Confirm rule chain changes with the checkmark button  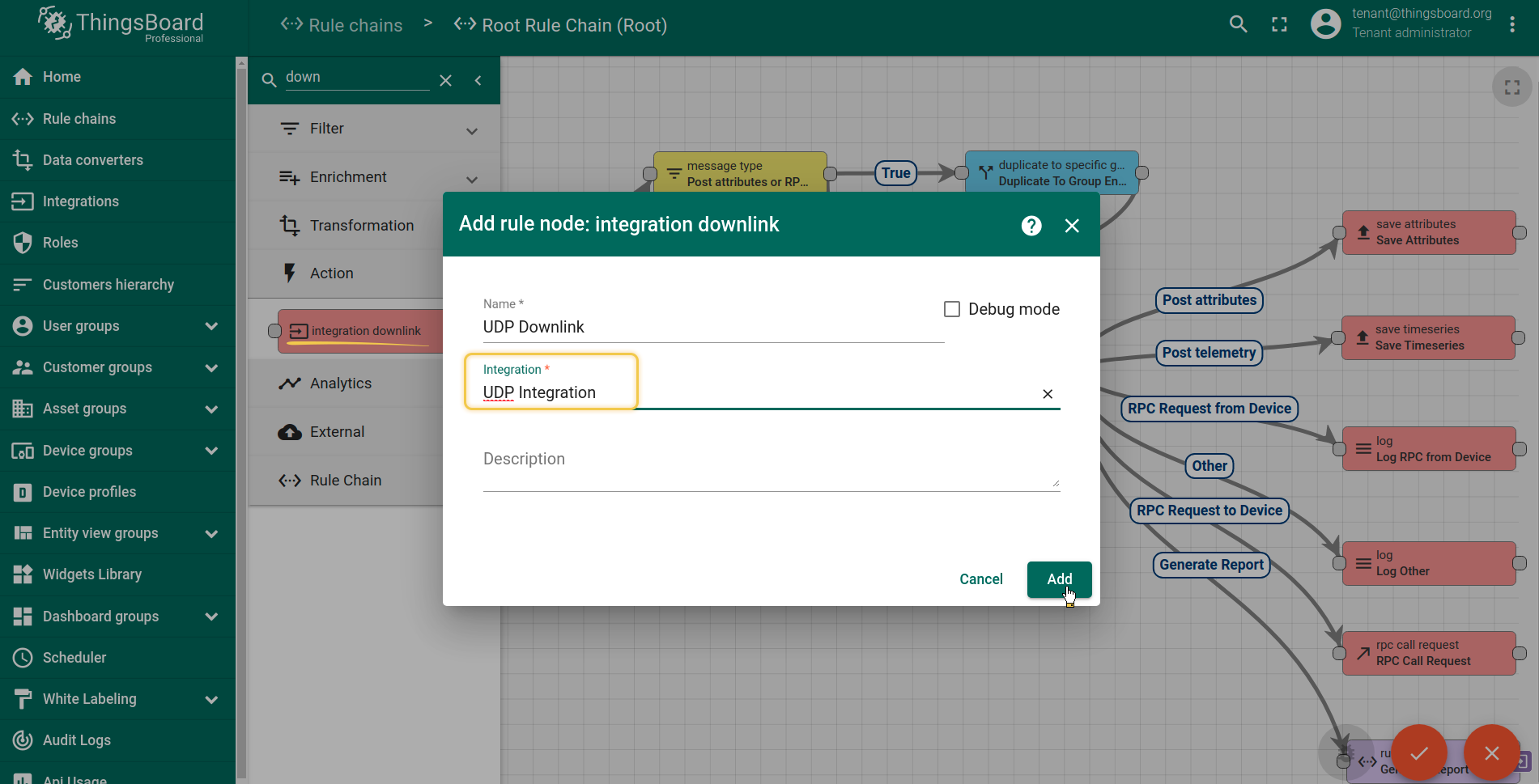click(x=1418, y=752)
